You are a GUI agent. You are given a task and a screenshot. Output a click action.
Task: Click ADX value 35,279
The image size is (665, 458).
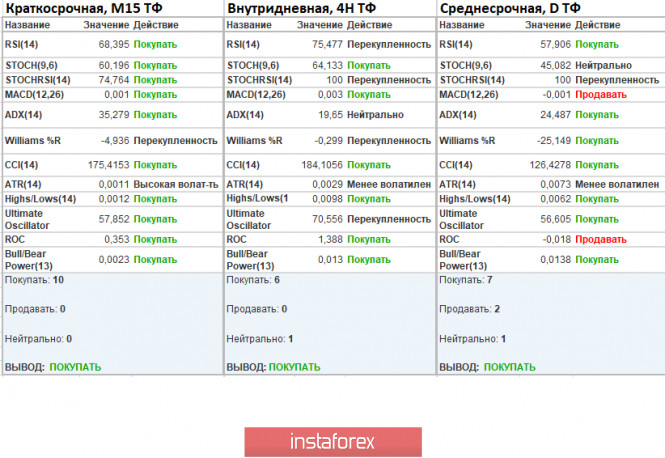(x=114, y=114)
